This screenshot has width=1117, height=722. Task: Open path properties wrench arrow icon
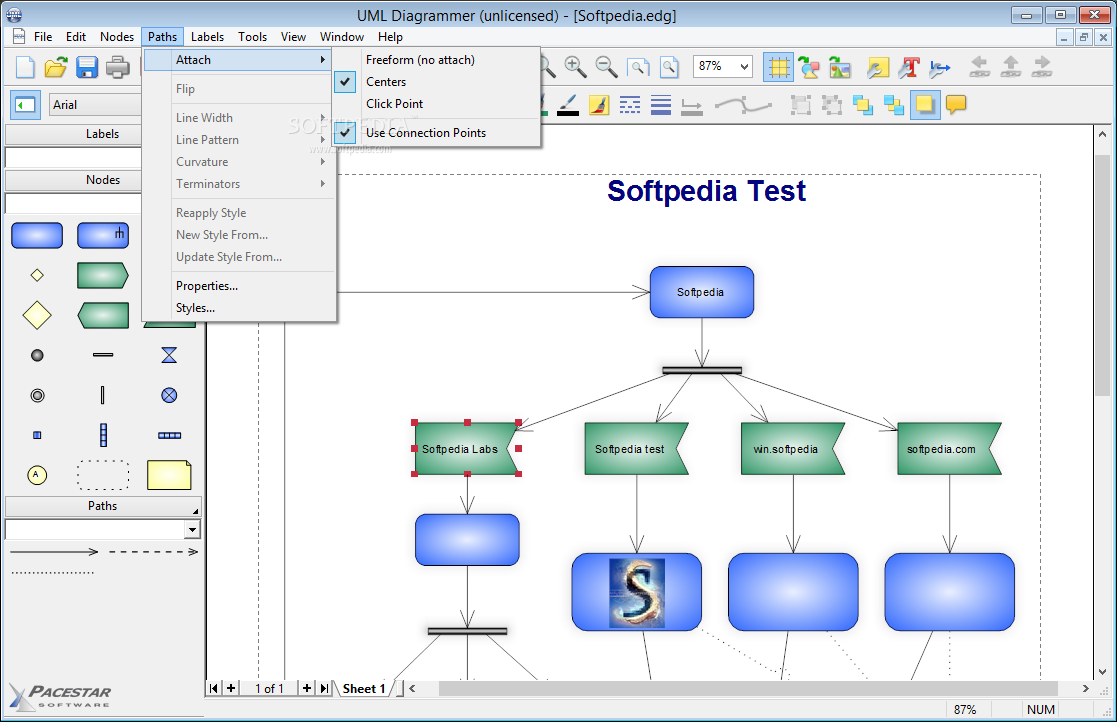940,67
